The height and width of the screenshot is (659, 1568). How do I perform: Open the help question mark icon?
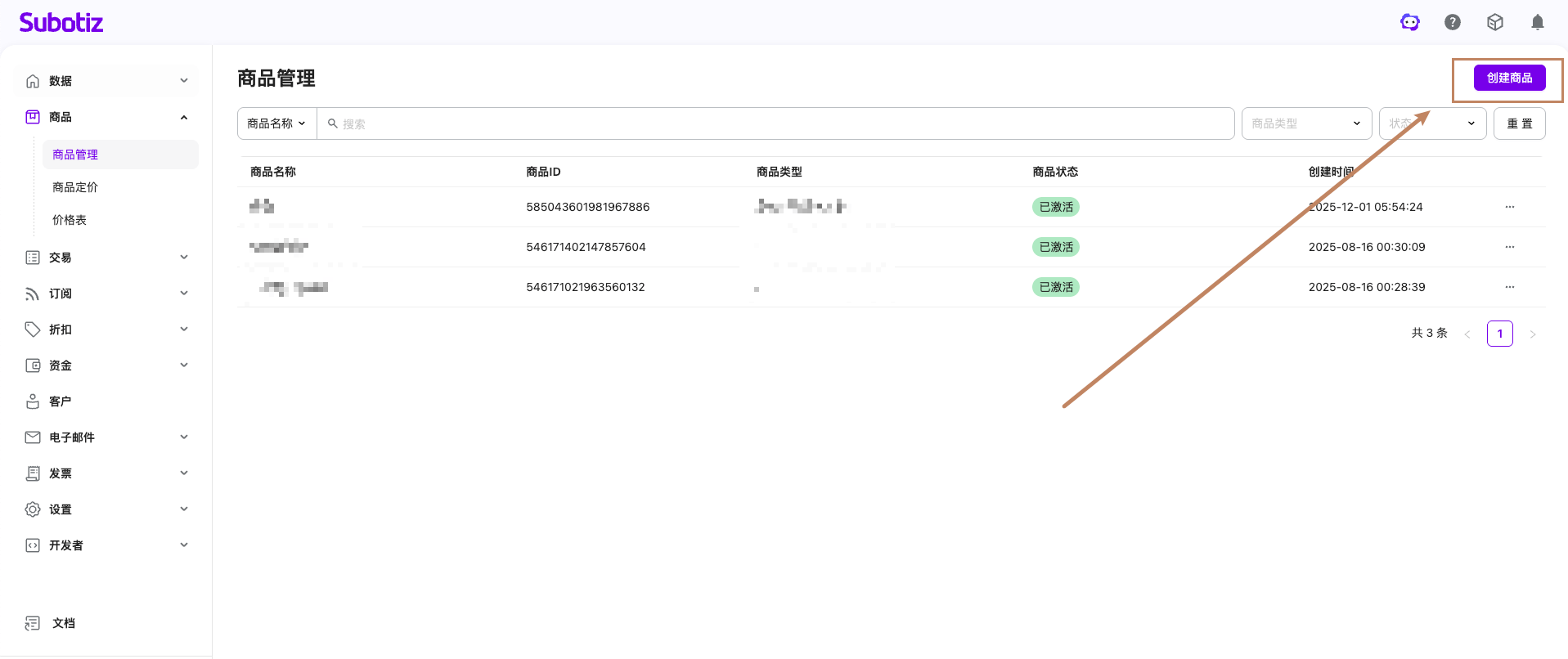coord(1453,22)
